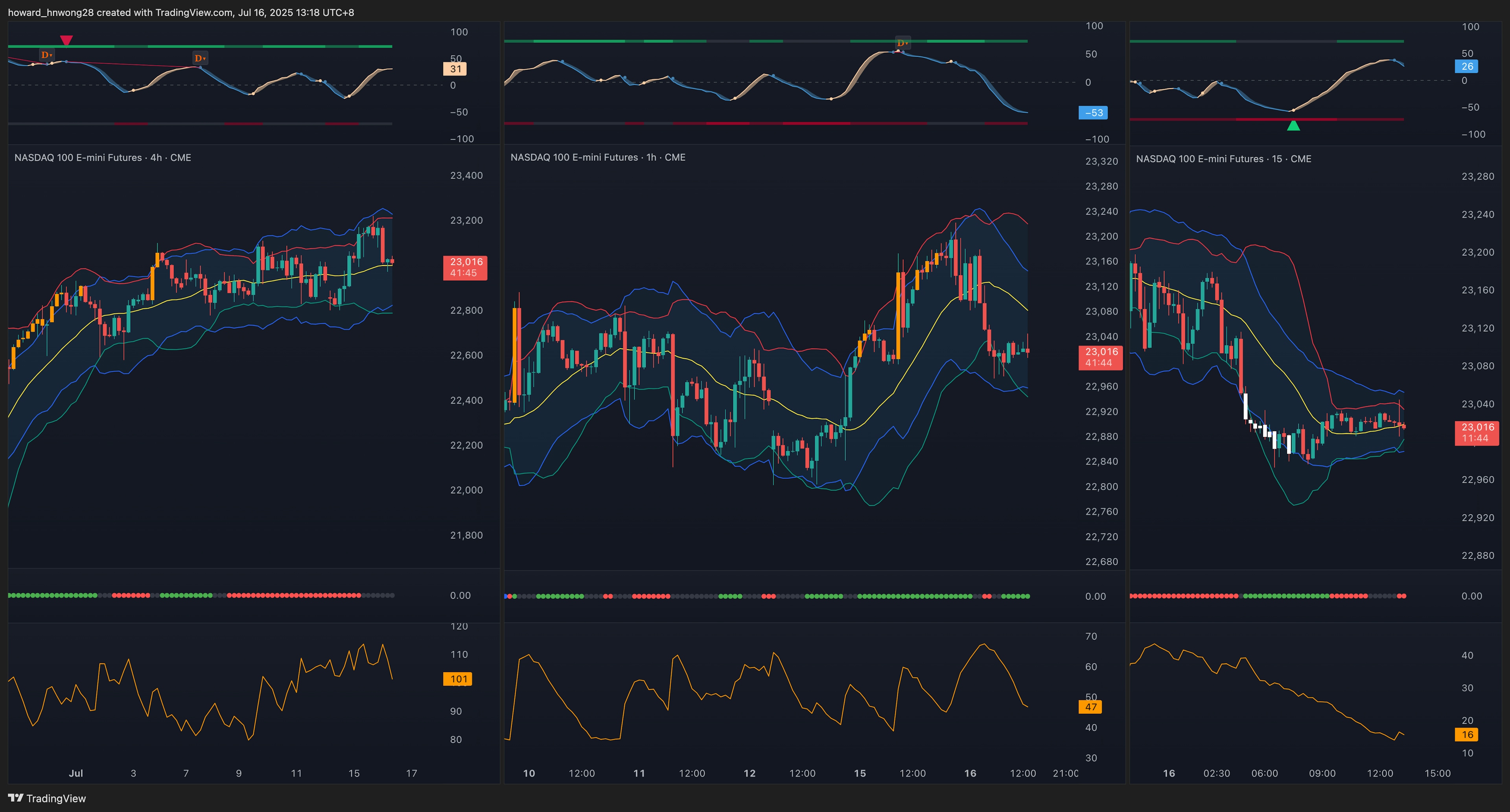Screen dimensions: 1510x812
Task: Click the red down-triangle signal marker in the 4h oscillator
Action: [x=66, y=40]
